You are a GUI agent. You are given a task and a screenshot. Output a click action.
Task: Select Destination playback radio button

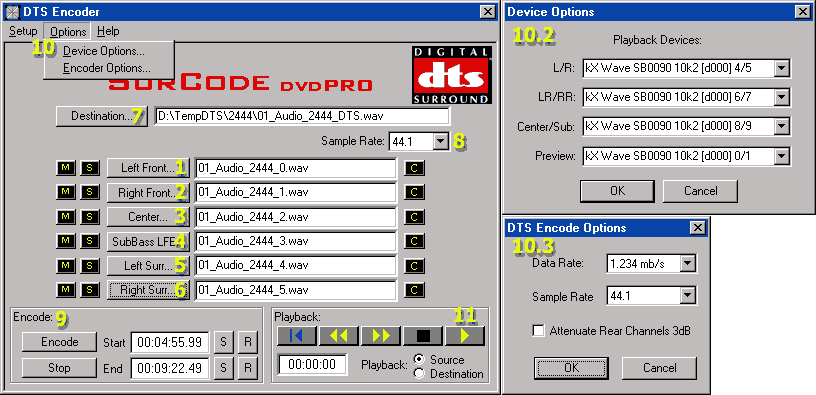[419, 374]
